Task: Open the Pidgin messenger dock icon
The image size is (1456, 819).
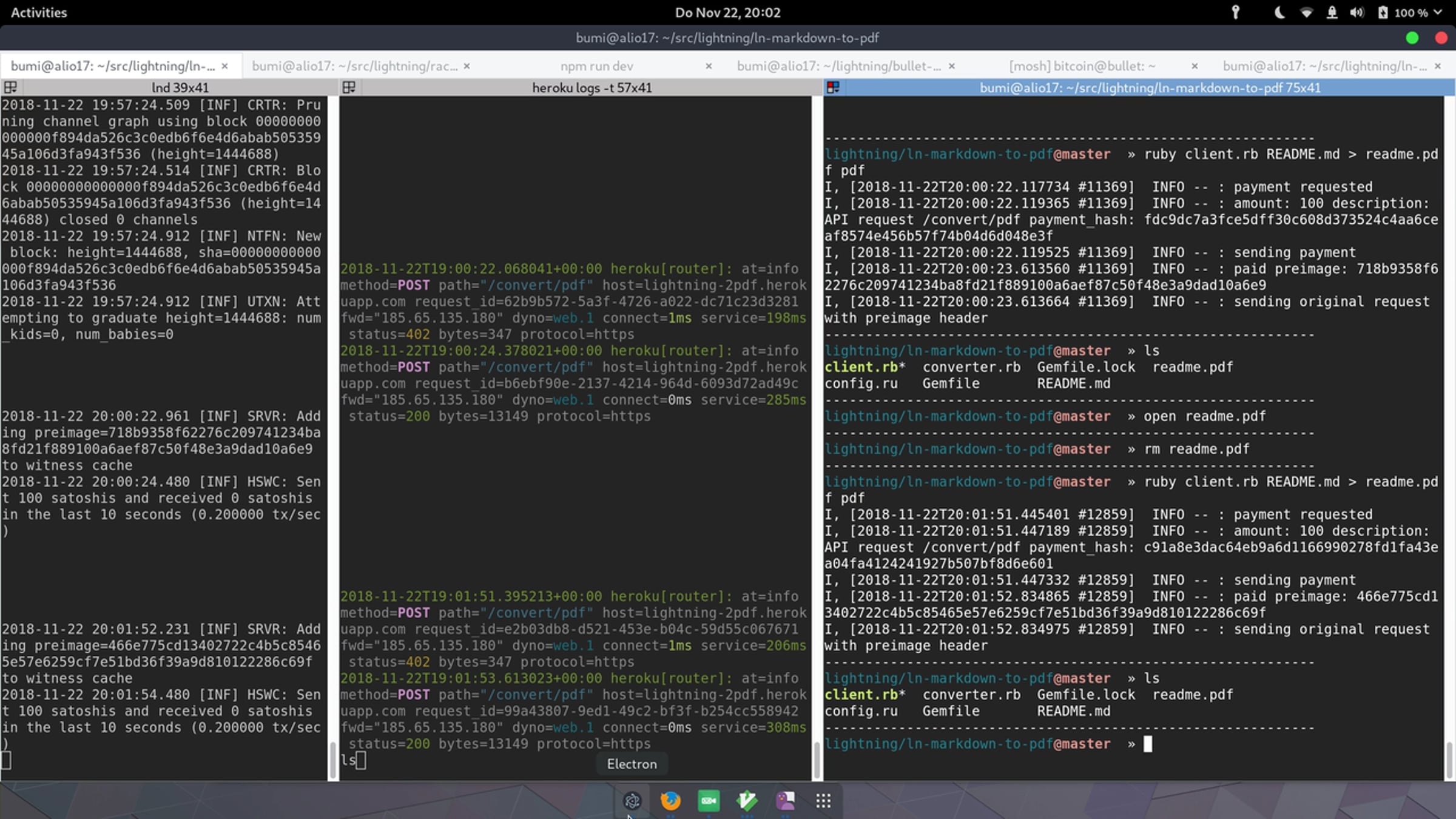Action: click(785, 801)
